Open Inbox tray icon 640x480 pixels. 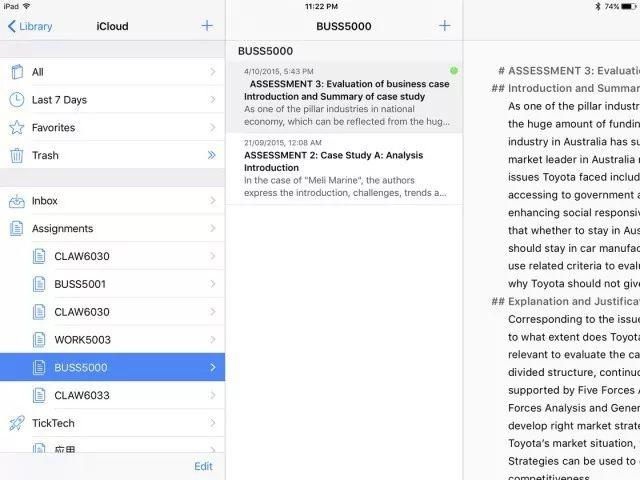17,201
